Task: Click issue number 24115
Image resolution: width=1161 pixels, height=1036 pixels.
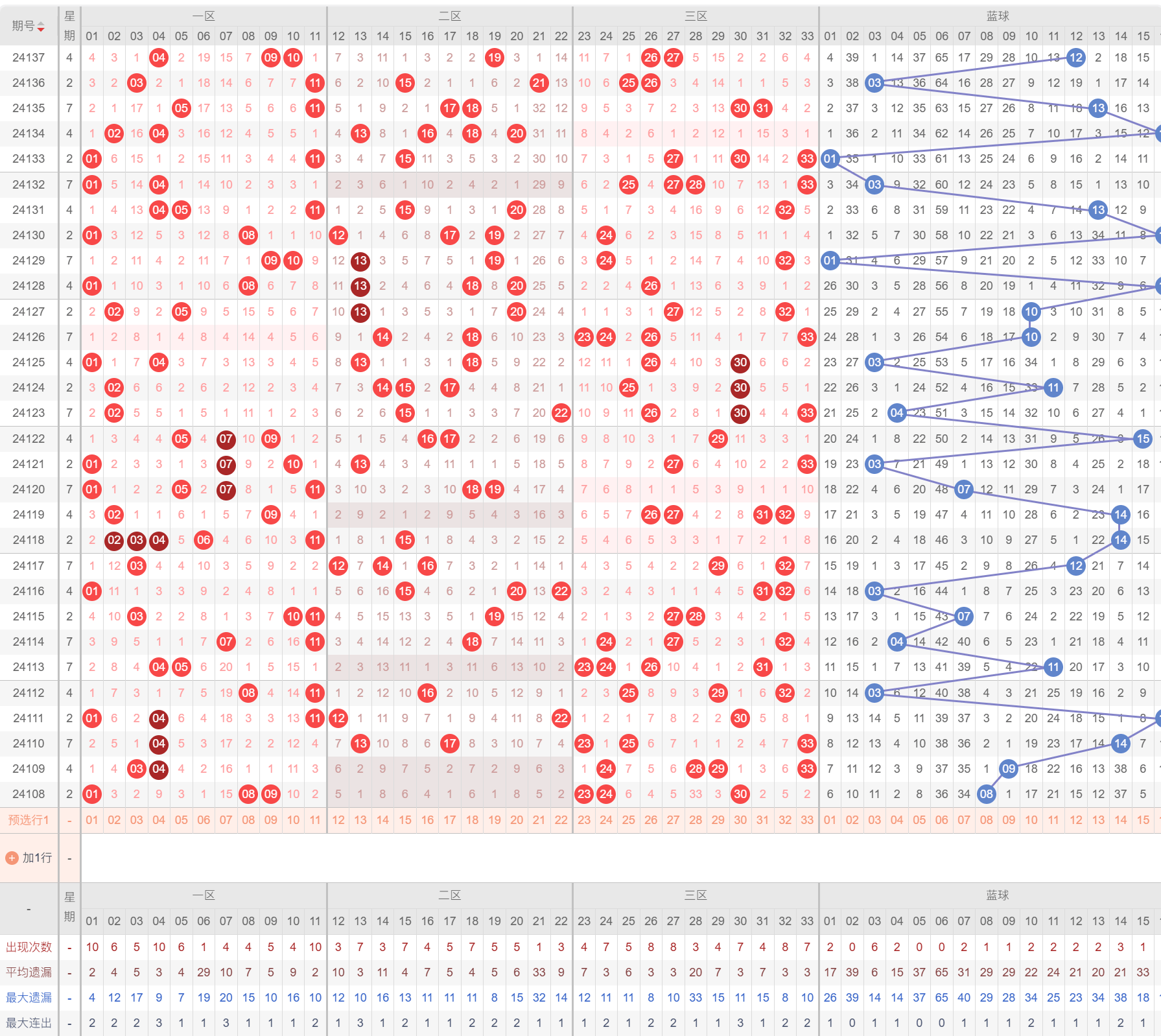Action: click(x=29, y=617)
